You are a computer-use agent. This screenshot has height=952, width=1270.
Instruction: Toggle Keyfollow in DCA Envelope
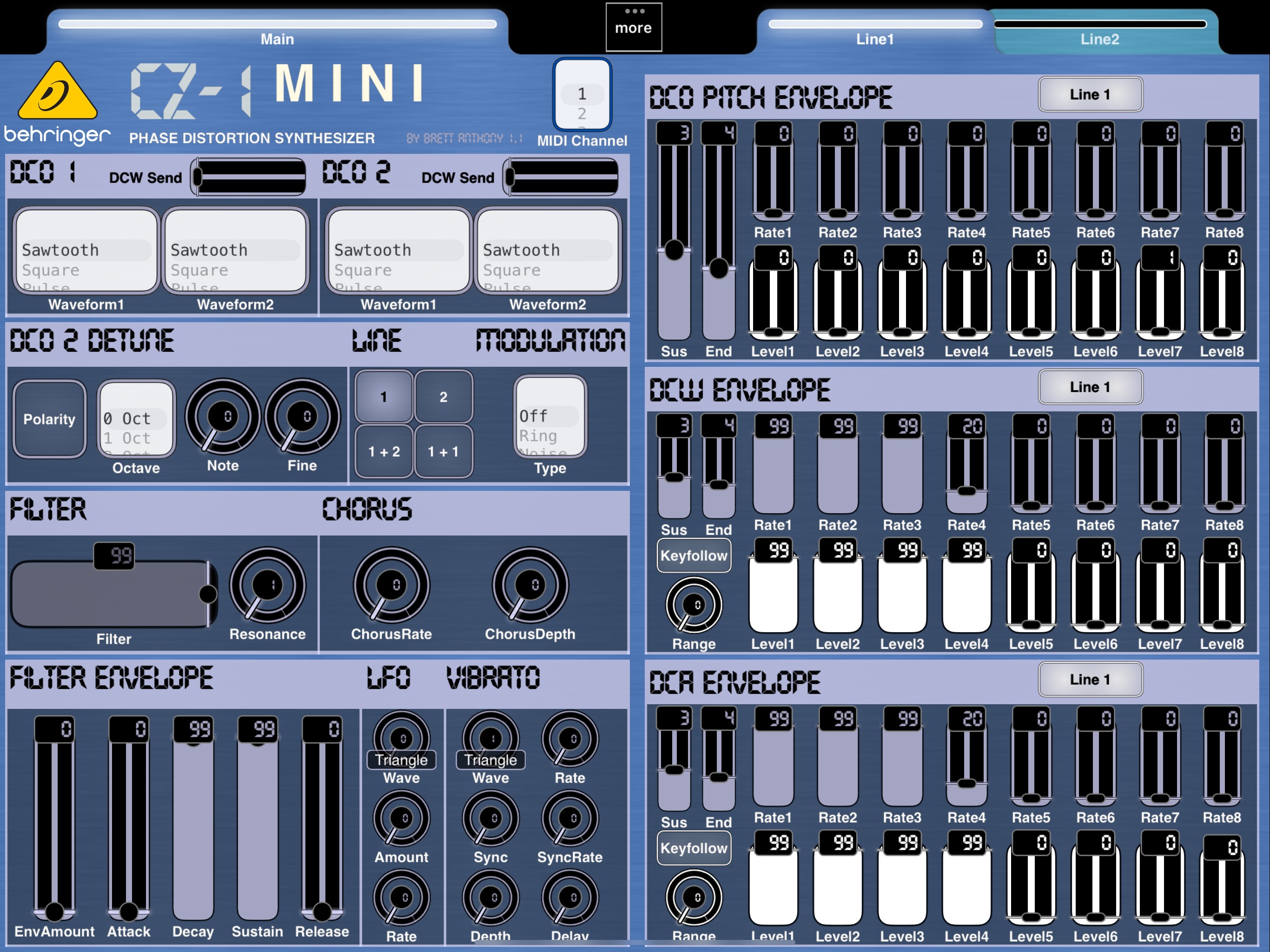coord(694,848)
